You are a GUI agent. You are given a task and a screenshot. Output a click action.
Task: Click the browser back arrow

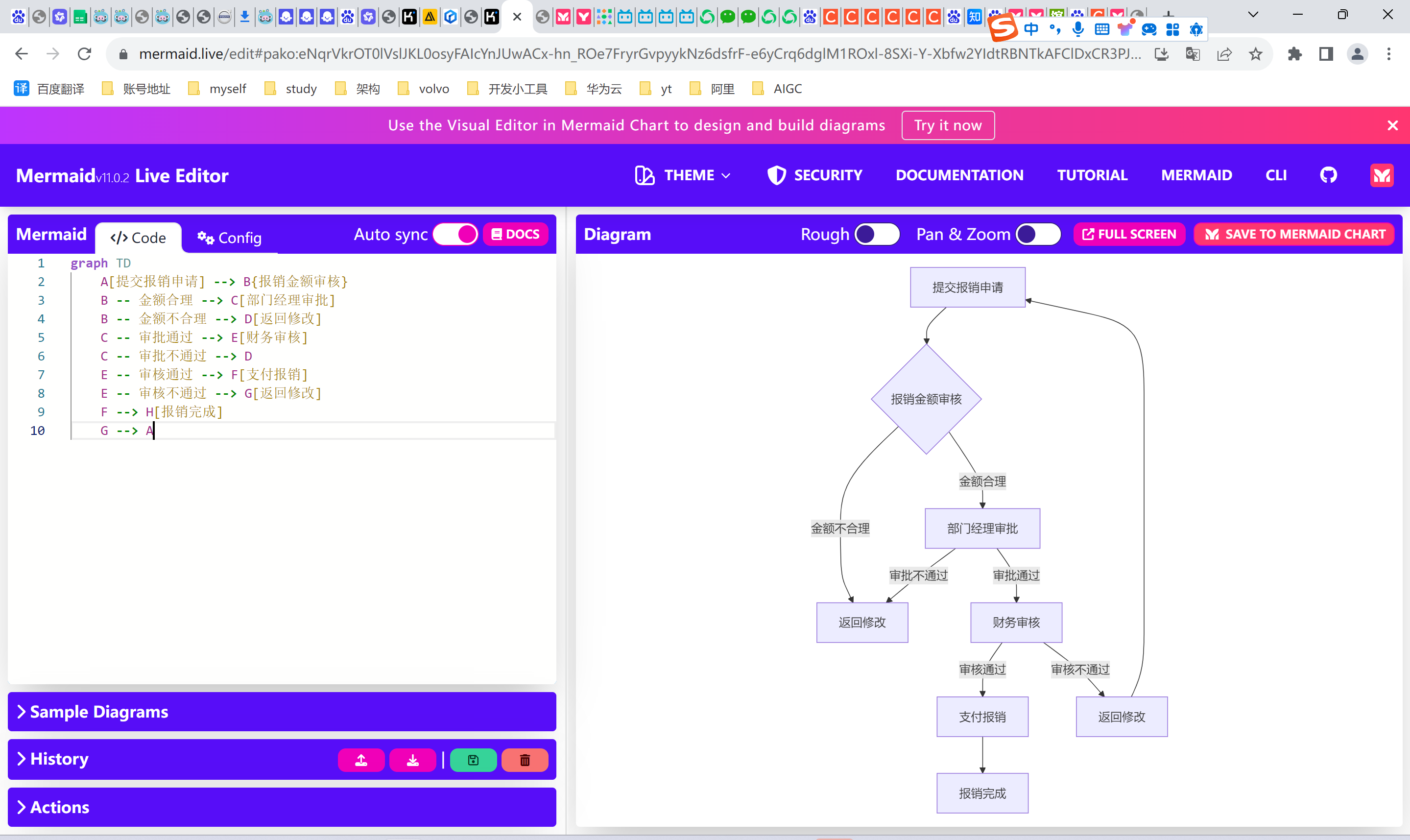click(22, 54)
